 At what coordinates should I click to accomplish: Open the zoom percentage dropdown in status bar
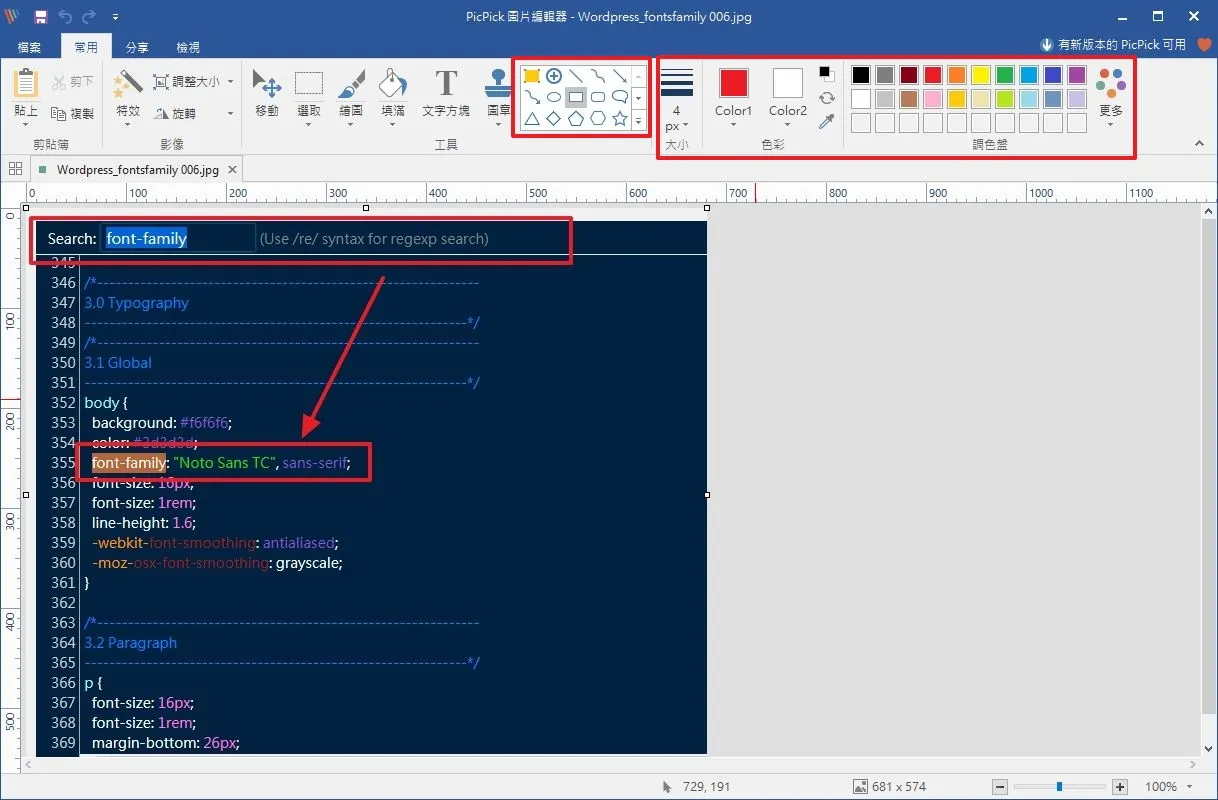click(x=1189, y=787)
